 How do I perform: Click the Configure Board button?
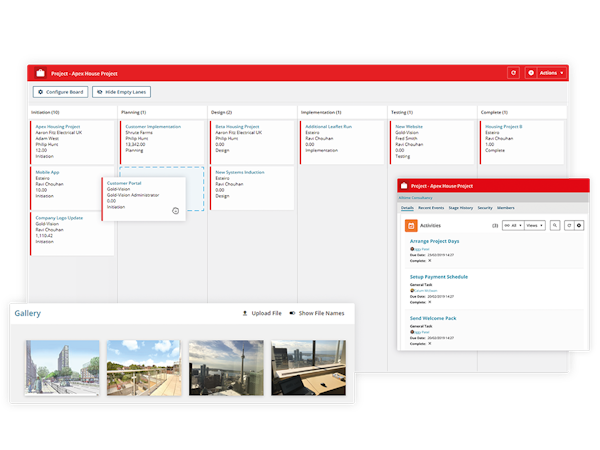[60, 92]
